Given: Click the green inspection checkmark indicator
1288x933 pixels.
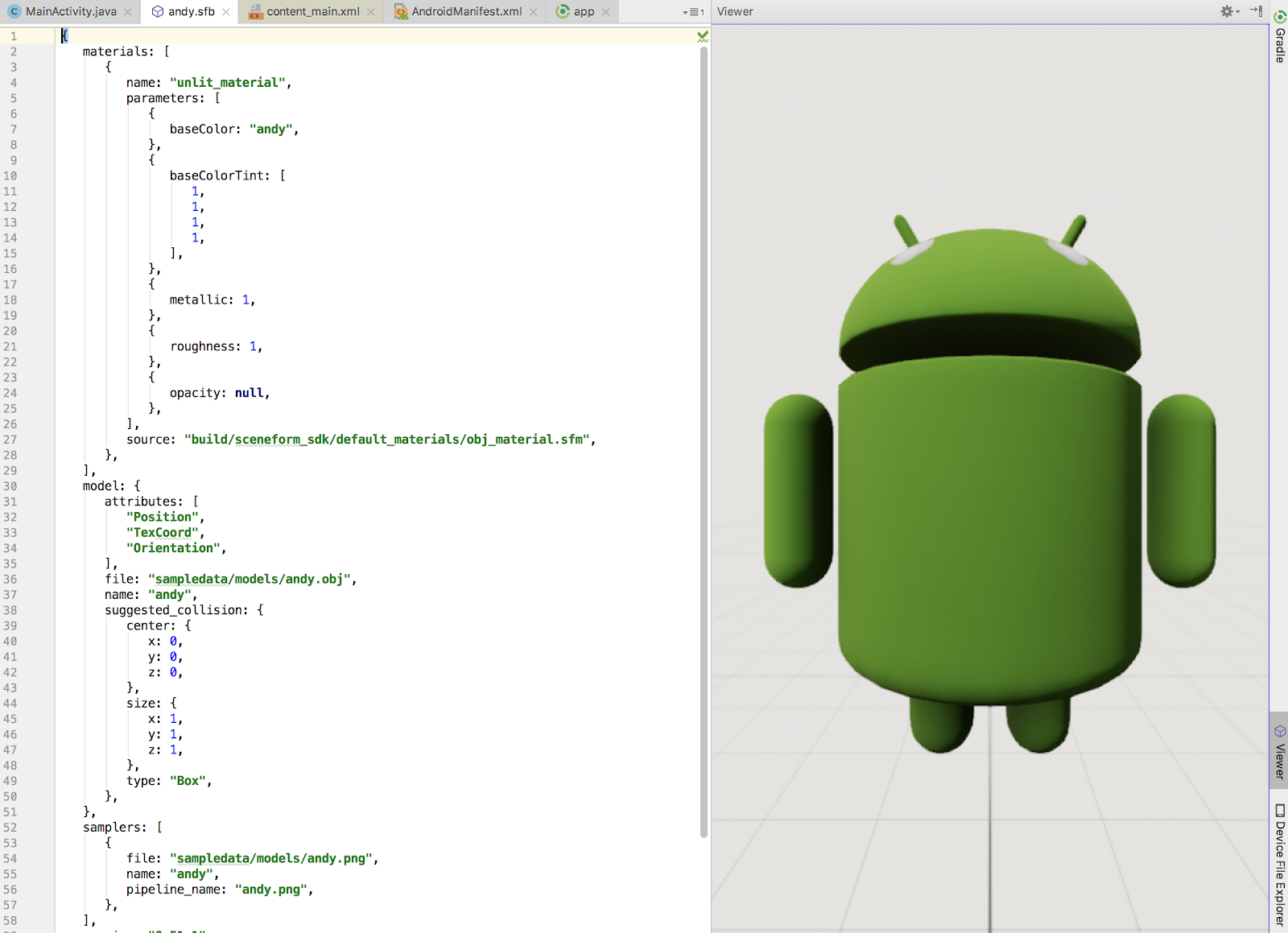Looking at the screenshot, I should (x=703, y=36).
